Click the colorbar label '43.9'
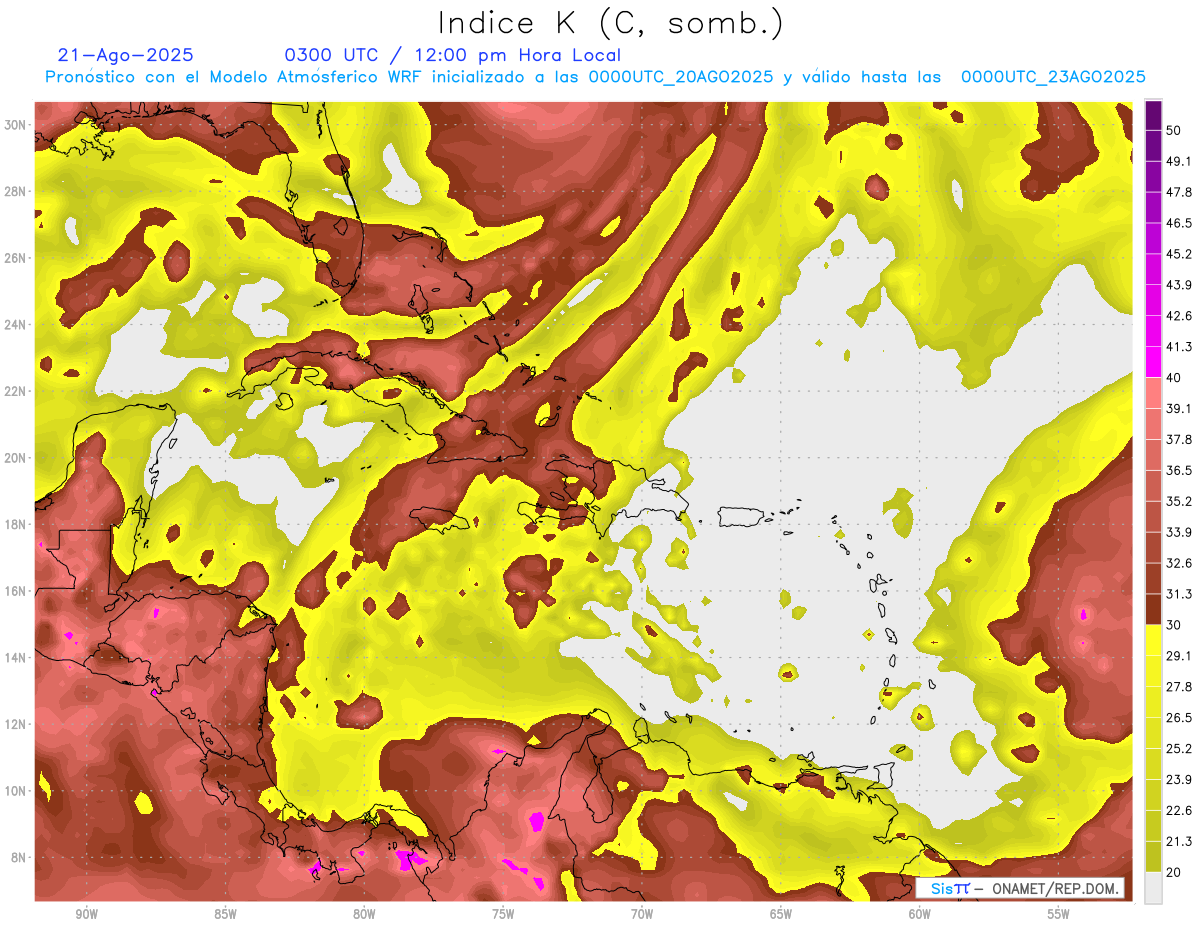Image resolution: width=1200 pixels, height=927 pixels. 1179,285
